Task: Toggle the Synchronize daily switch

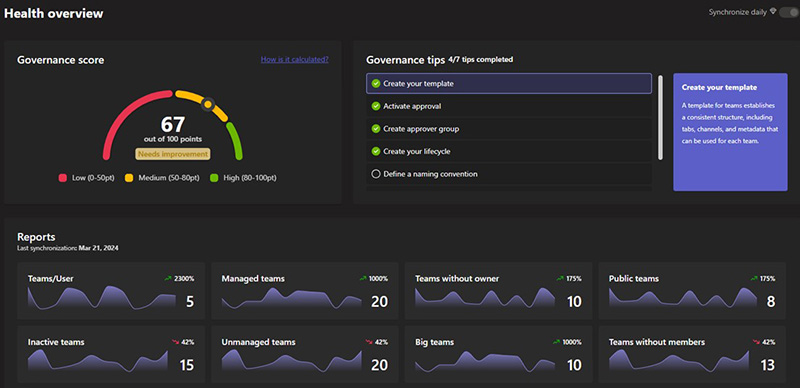Action: pyautogui.click(x=790, y=12)
